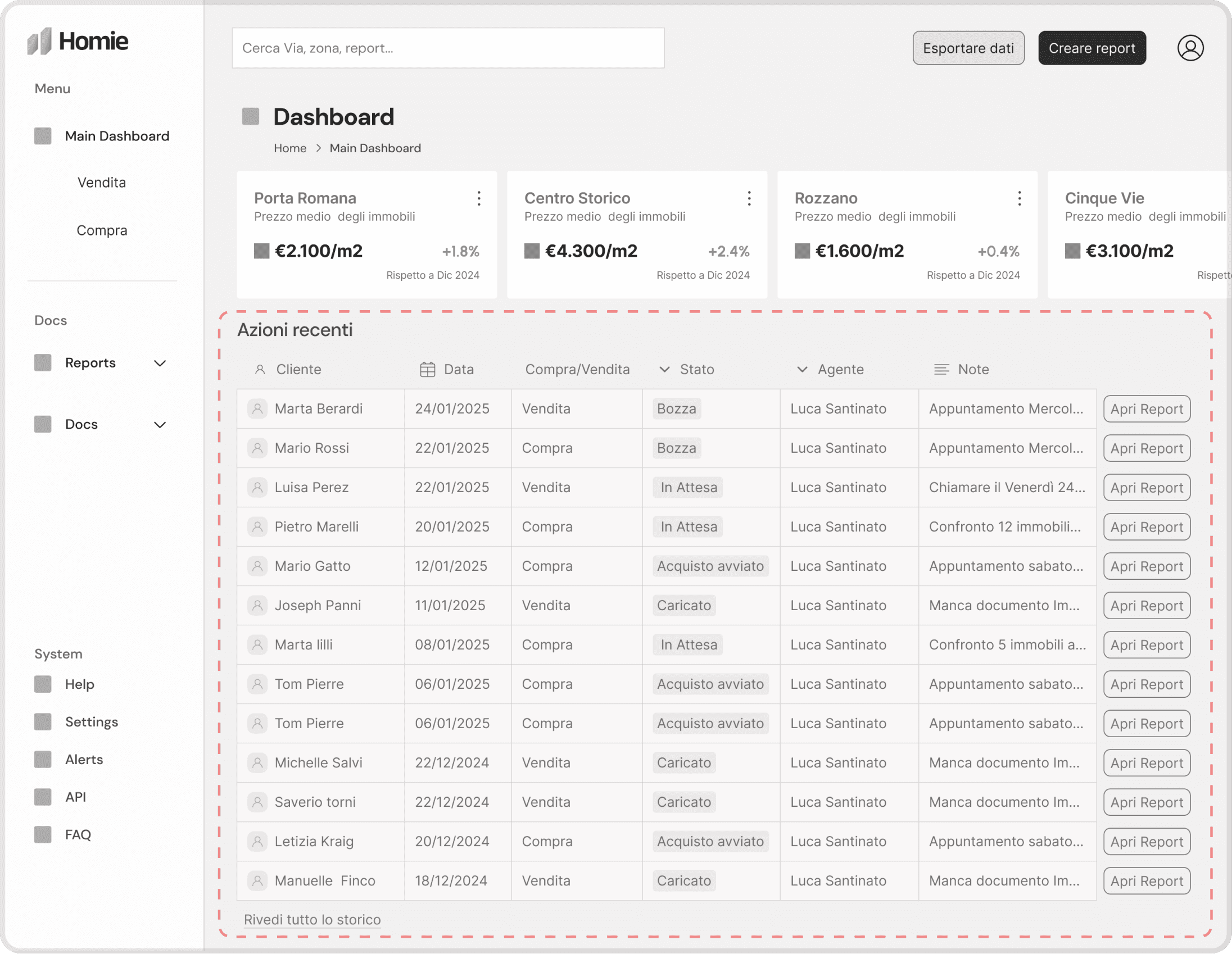Open Centro Storico card options menu

(x=749, y=198)
